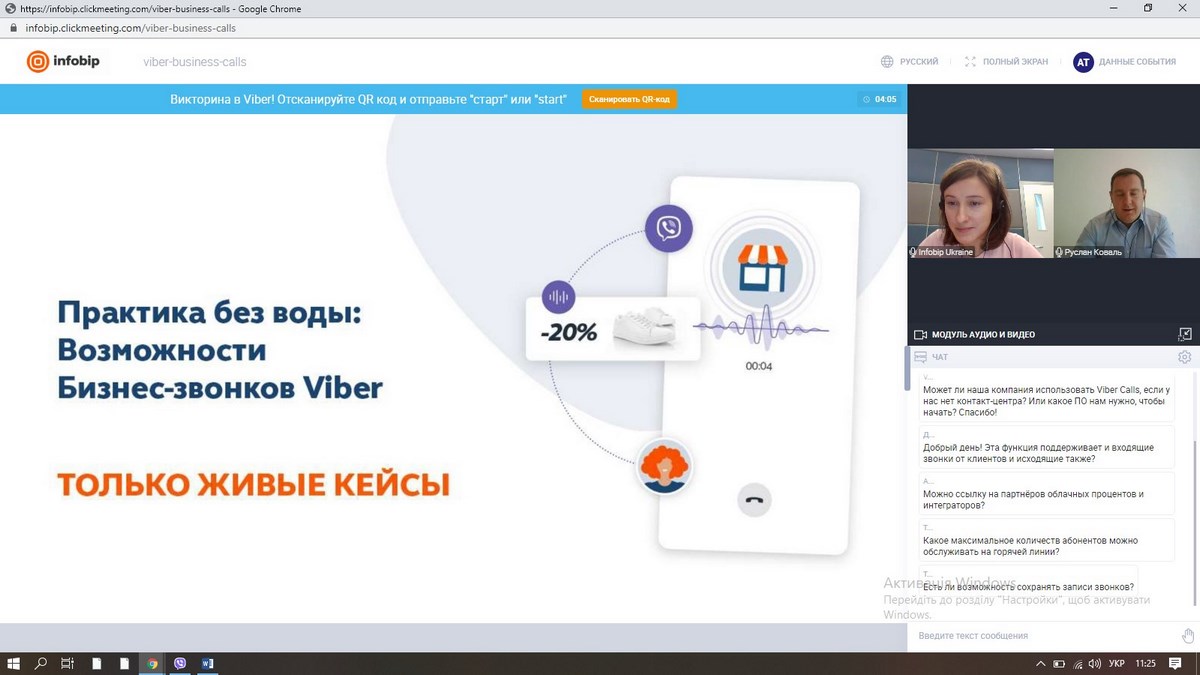
Task: Click the message text input field
Action: (1040, 636)
